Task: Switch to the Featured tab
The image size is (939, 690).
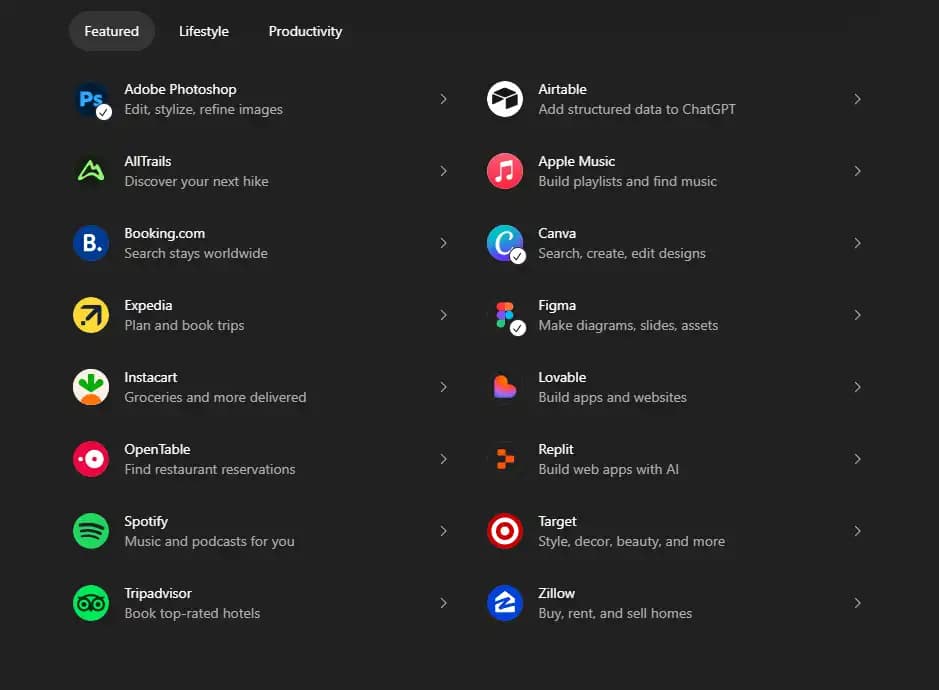Action: tap(111, 31)
